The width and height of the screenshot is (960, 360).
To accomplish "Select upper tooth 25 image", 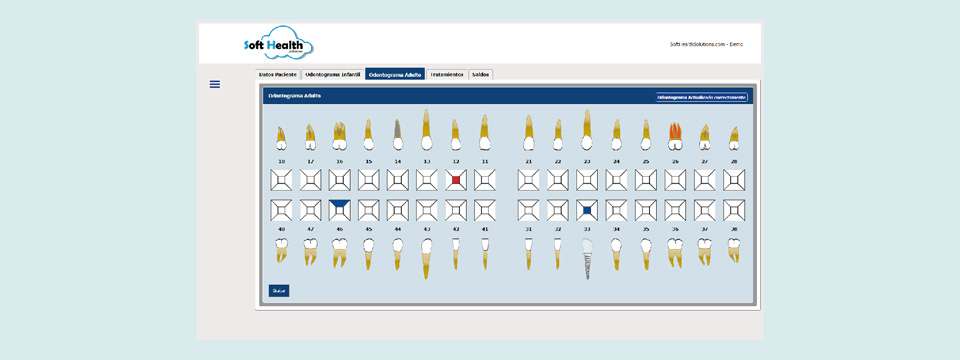I will [x=645, y=135].
